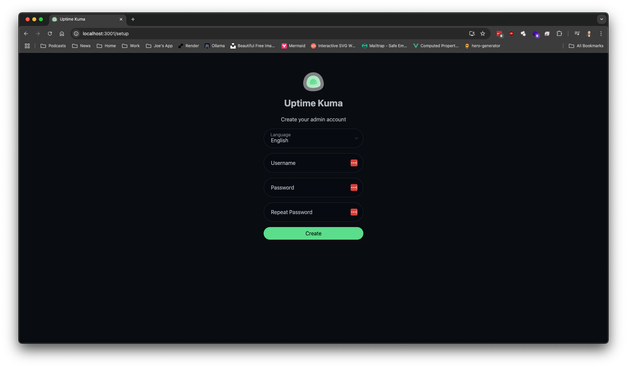Open the apps grid in bookmarks bar
Image resolution: width=627 pixels, height=368 pixels.
point(27,46)
